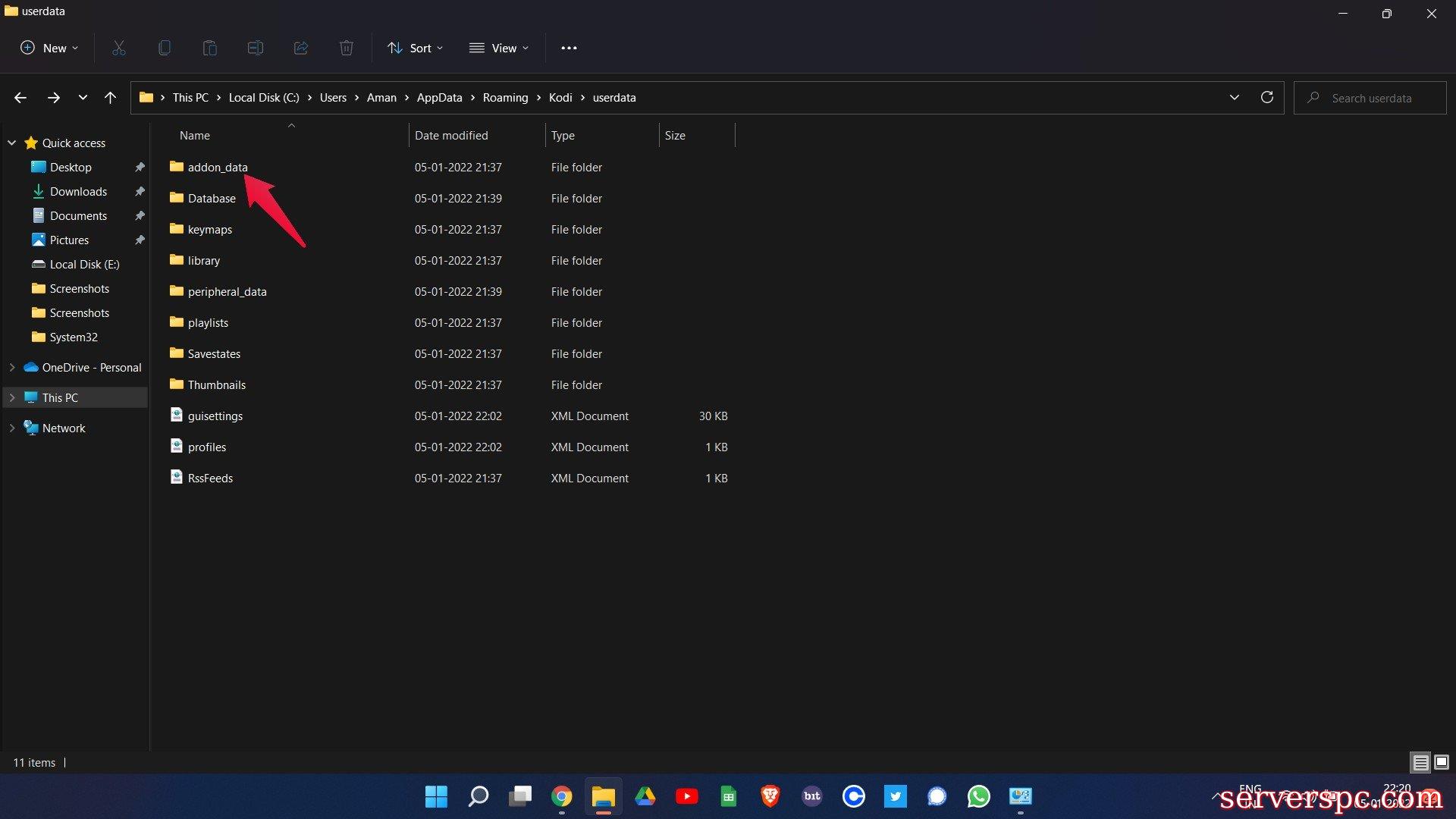1456x819 pixels.
Task: Switch to details view layout icon
Action: click(1420, 762)
